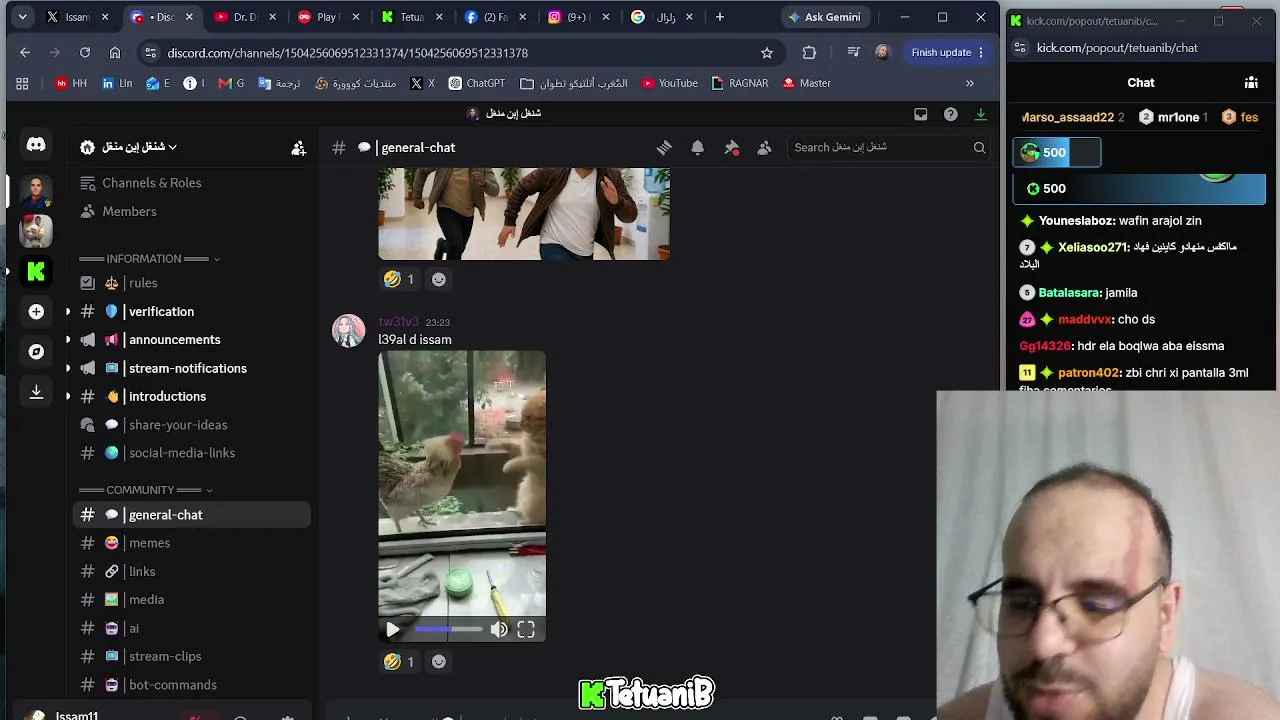The image size is (1280, 720).
Task: Select the Kick server icon in Discord
Action: [36, 271]
